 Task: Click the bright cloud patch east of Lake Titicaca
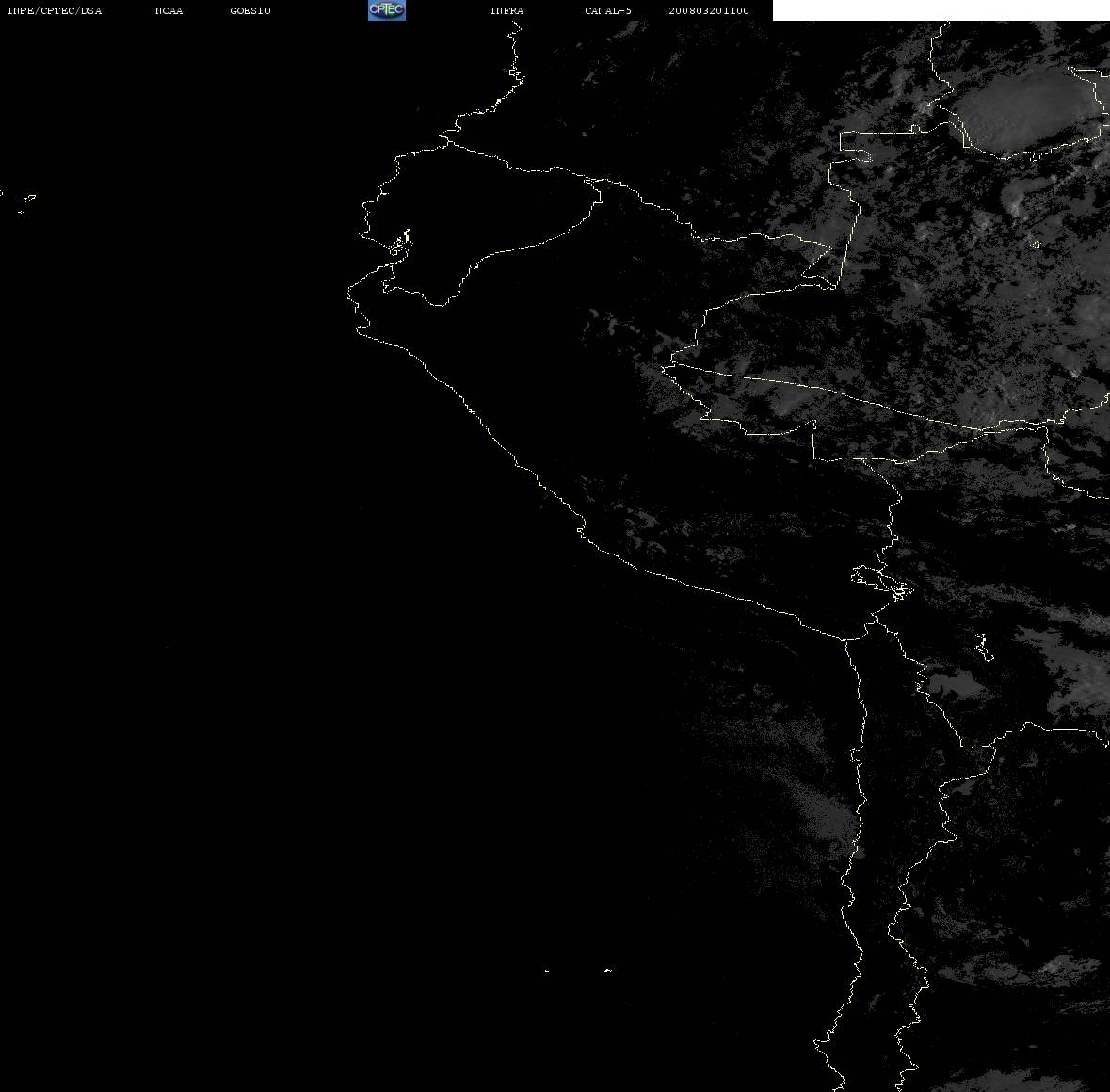point(954,685)
